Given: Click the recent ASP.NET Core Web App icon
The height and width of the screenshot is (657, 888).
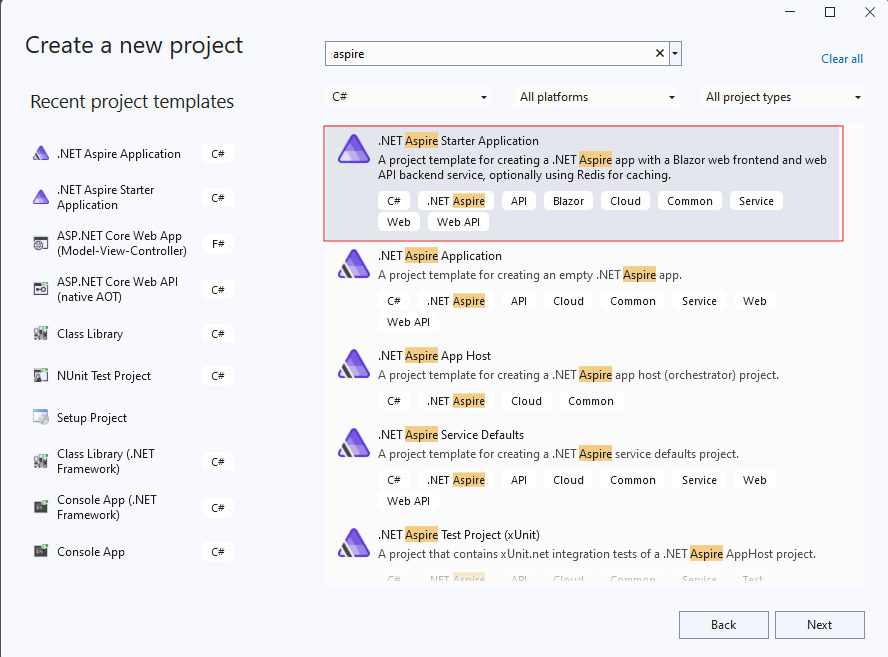Looking at the screenshot, I should pos(41,243).
